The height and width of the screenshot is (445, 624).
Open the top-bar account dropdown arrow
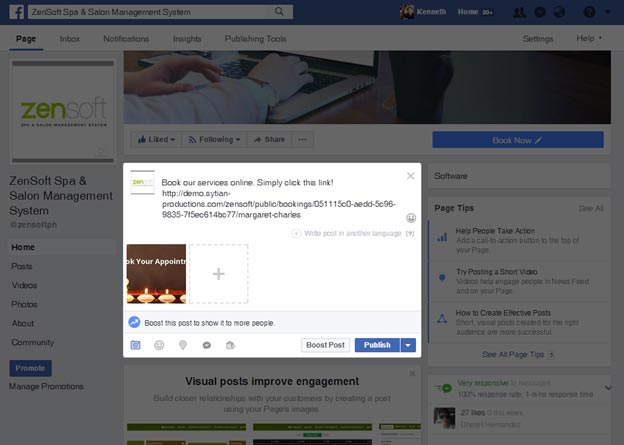608,12
